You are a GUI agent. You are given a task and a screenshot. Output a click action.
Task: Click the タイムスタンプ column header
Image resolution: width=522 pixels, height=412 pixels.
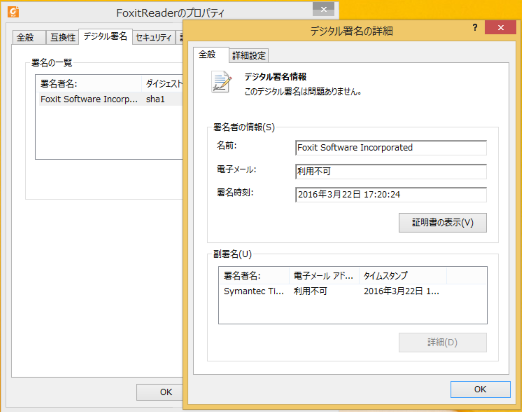click(403, 276)
